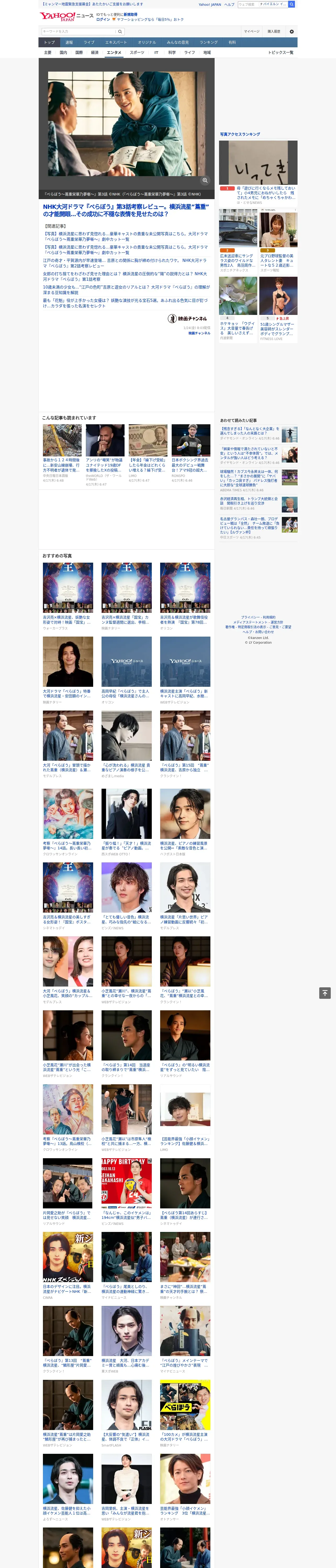Select the 国際 category
Image resolution: width=336 pixels, height=1568 pixels.
click(79, 52)
